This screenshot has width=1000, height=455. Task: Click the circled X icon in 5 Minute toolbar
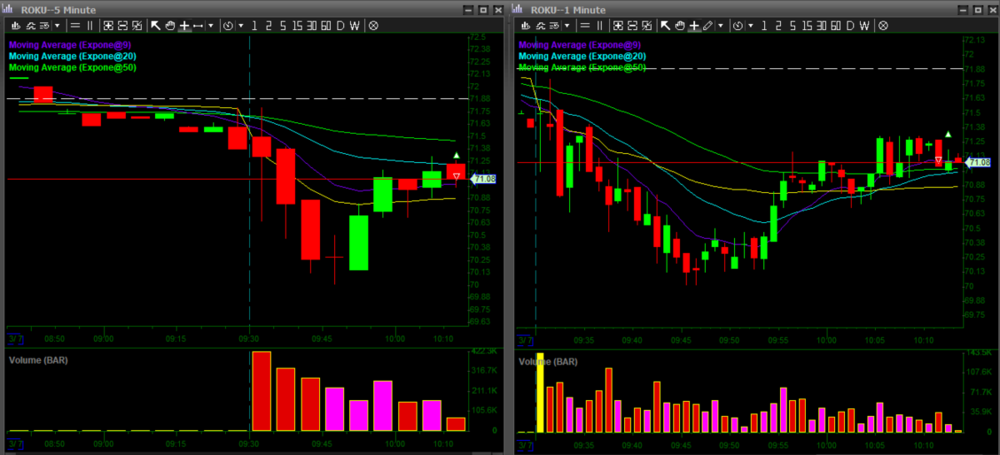(373, 25)
